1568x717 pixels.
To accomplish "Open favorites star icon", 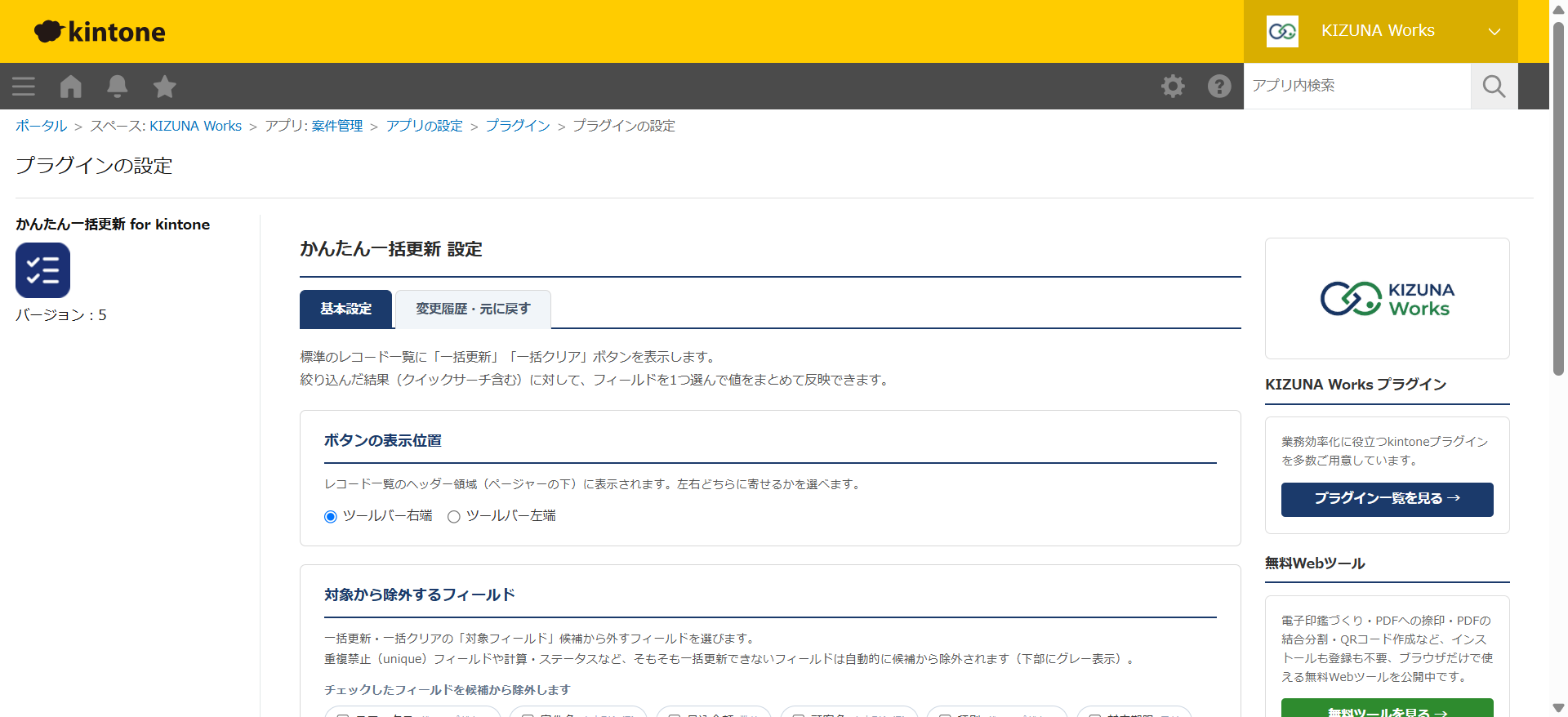I will tap(165, 86).
